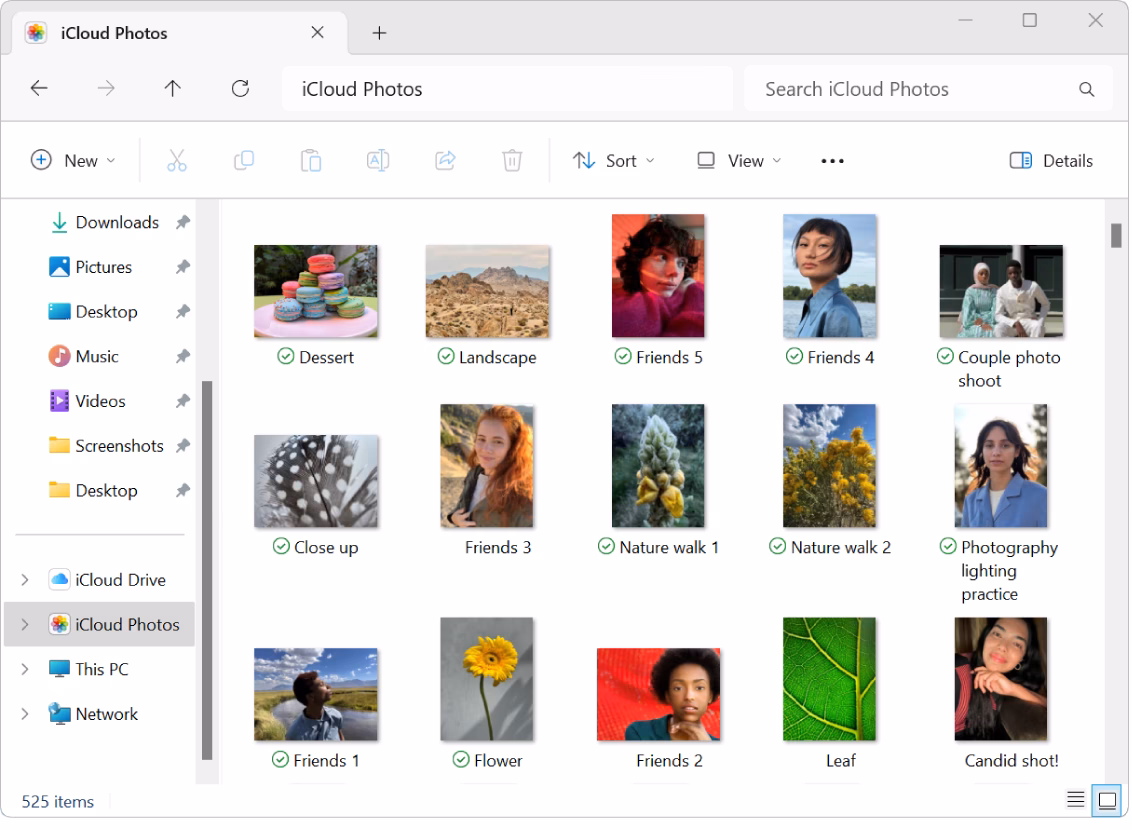The height and width of the screenshot is (830, 1132).
Task: Open the Details pane
Action: [x=1050, y=160]
